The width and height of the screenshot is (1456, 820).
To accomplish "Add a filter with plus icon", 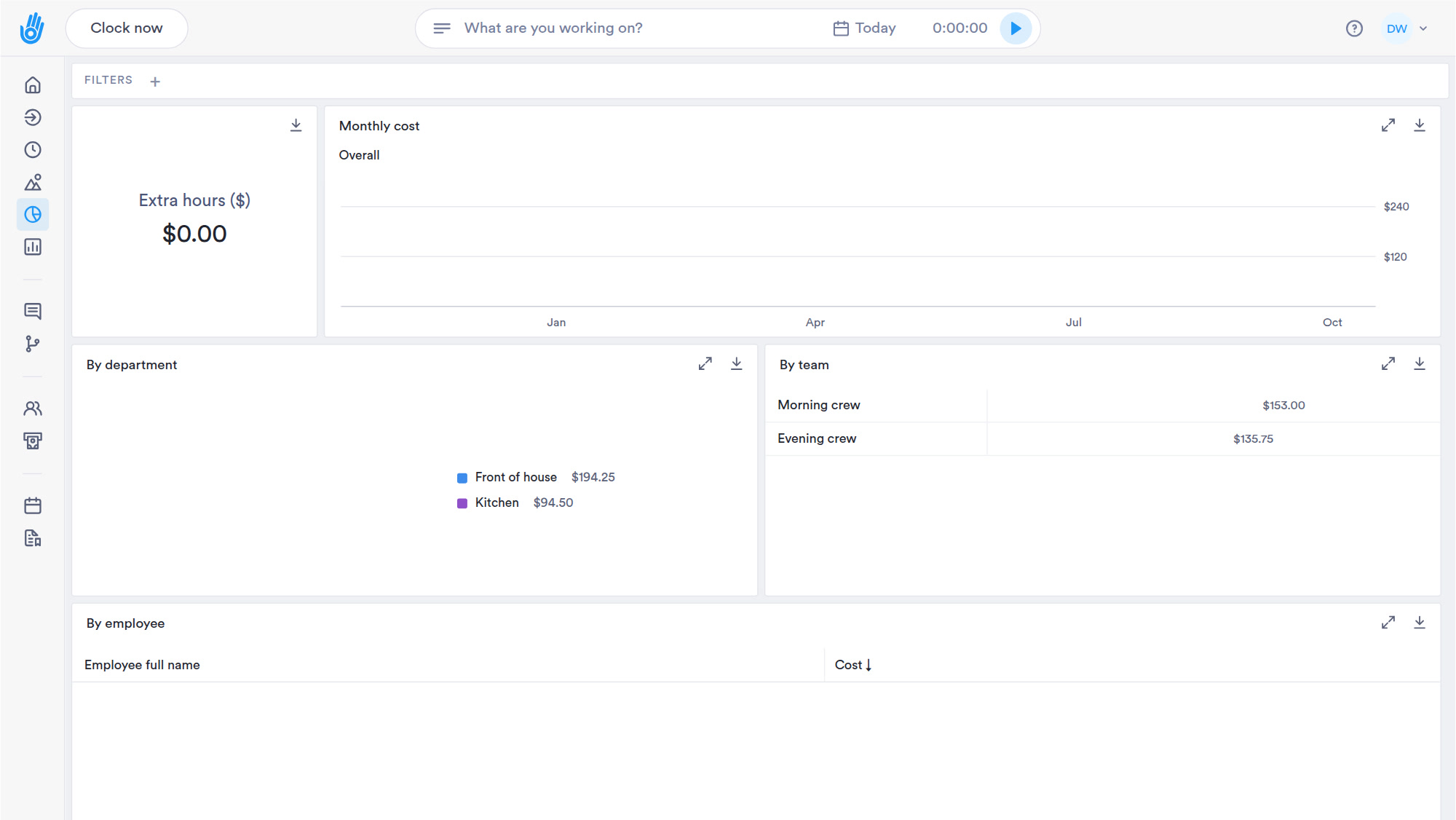I will point(155,82).
